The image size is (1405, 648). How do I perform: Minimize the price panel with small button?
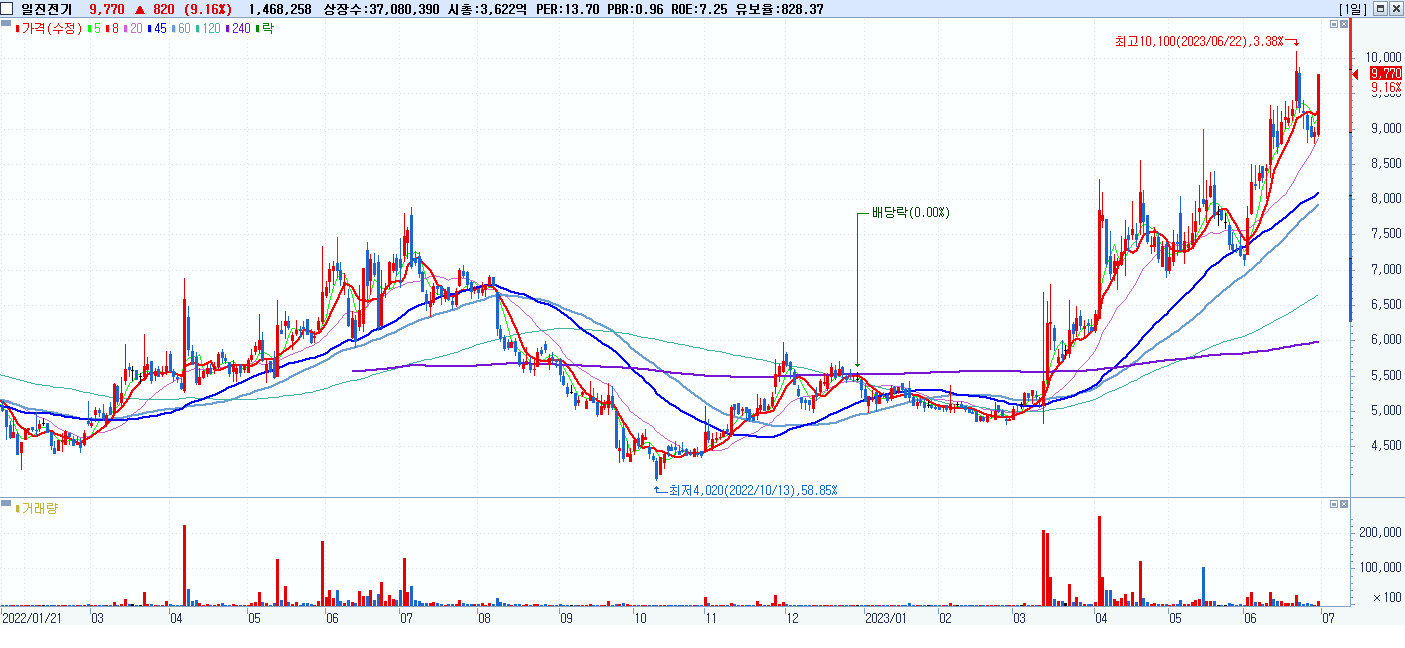pos(1333,23)
